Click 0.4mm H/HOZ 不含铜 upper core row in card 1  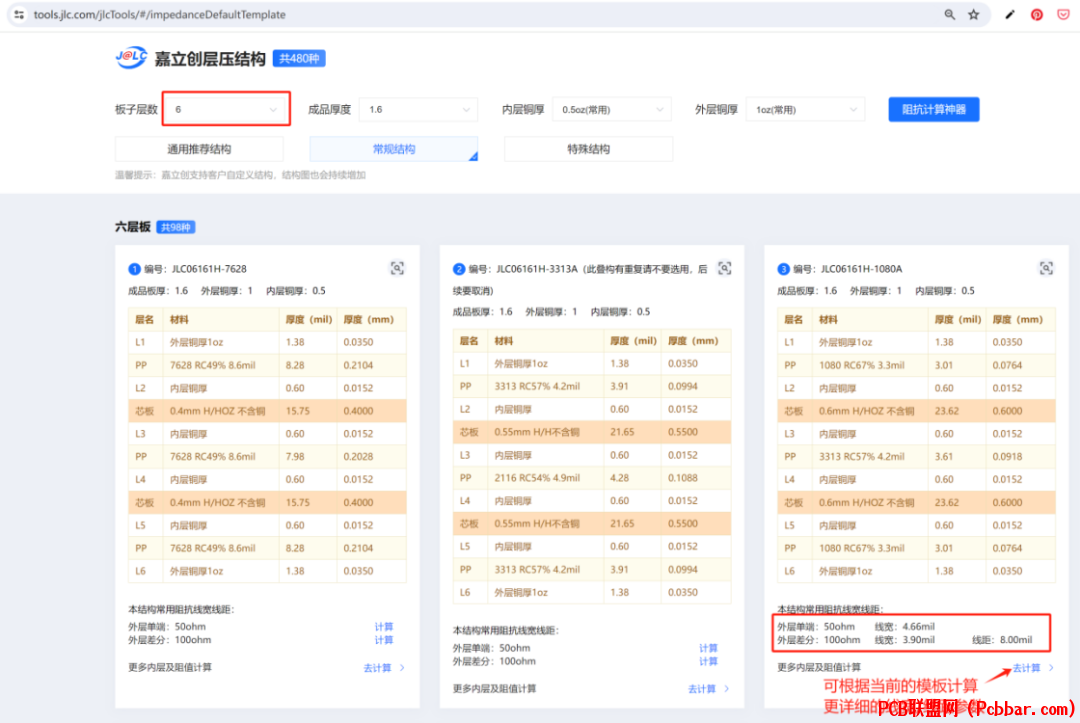click(267, 411)
